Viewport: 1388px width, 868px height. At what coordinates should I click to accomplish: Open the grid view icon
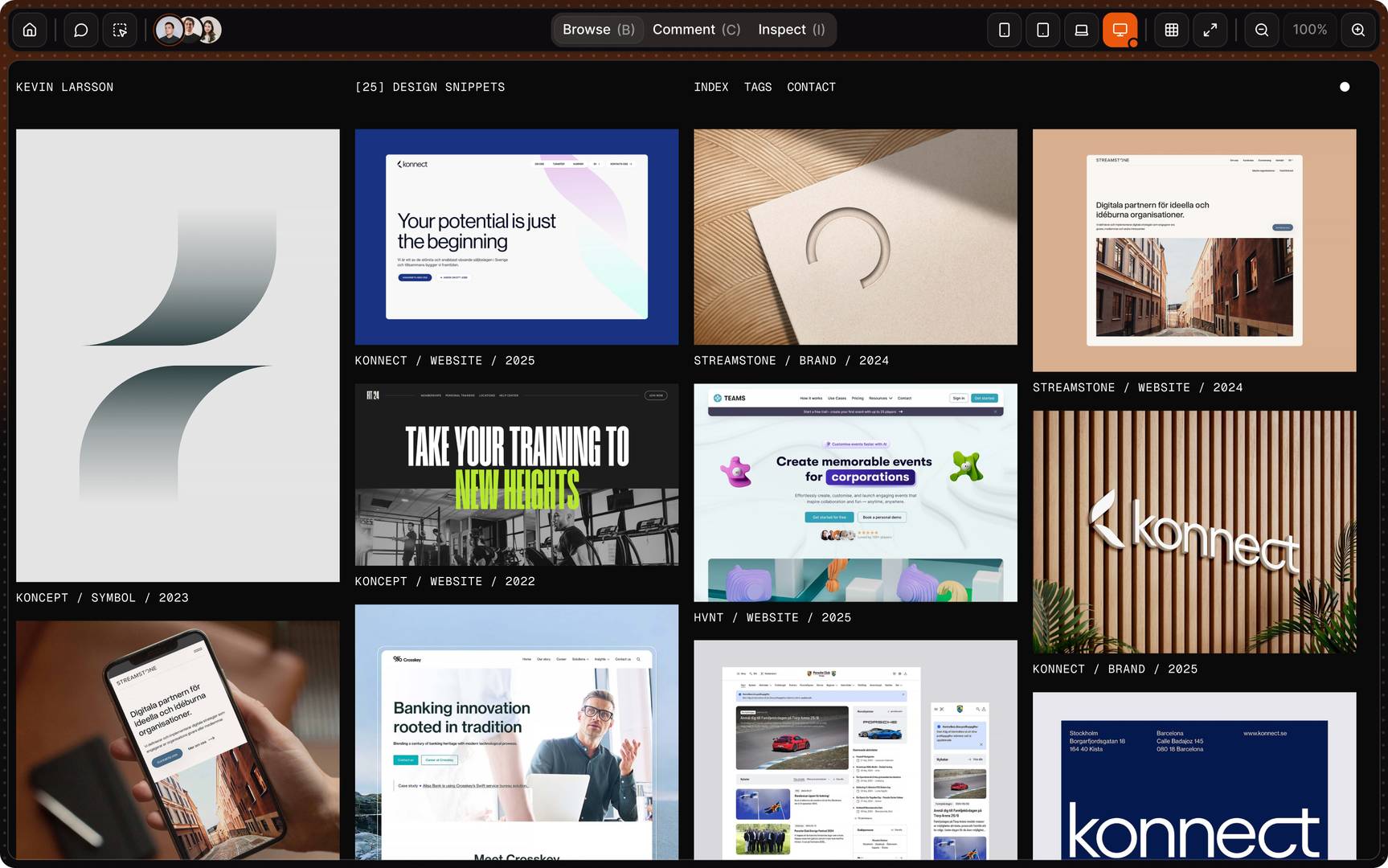click(1171, 30)
